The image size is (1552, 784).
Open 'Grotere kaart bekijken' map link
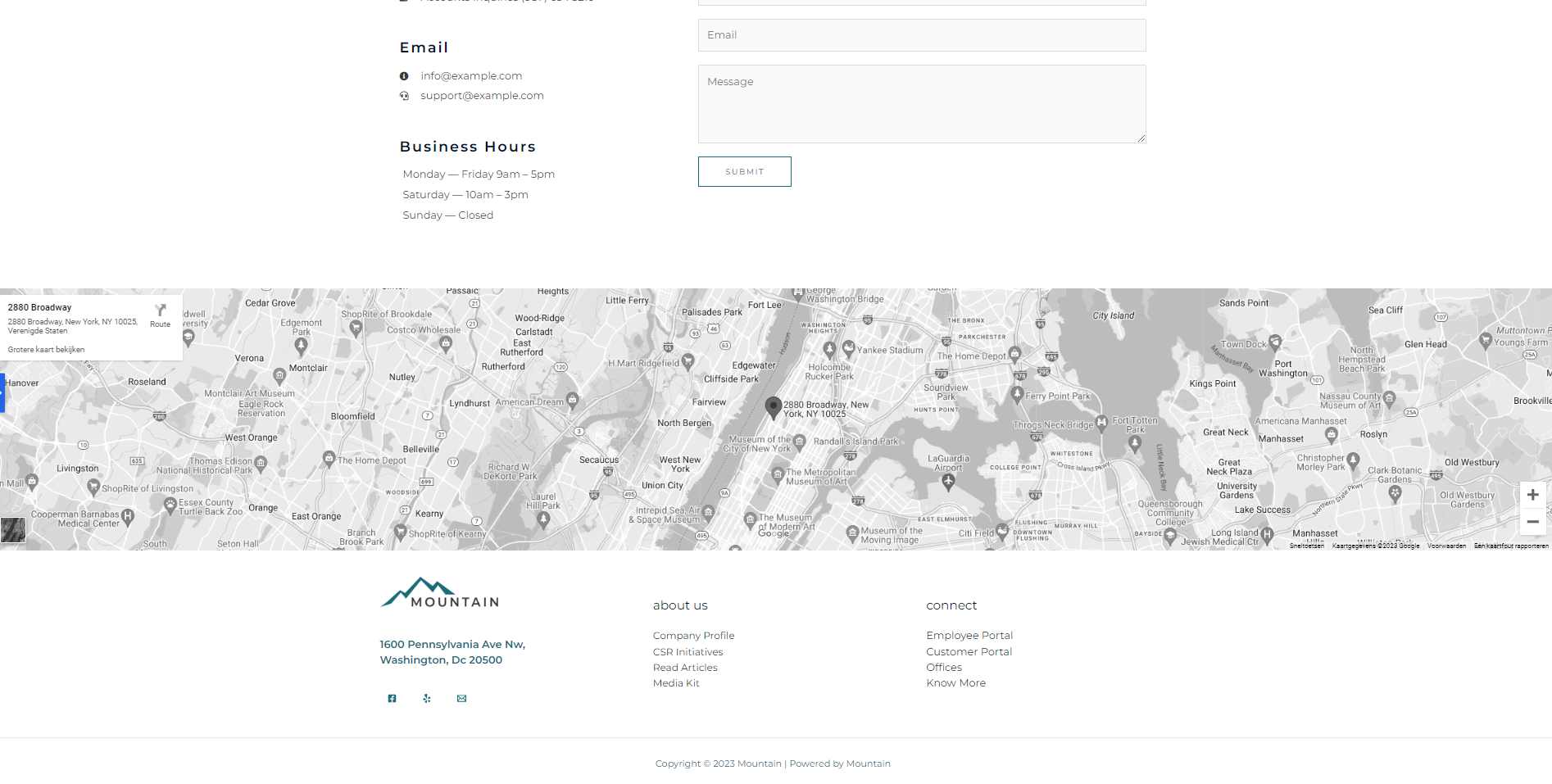click(x=46, y=350)
